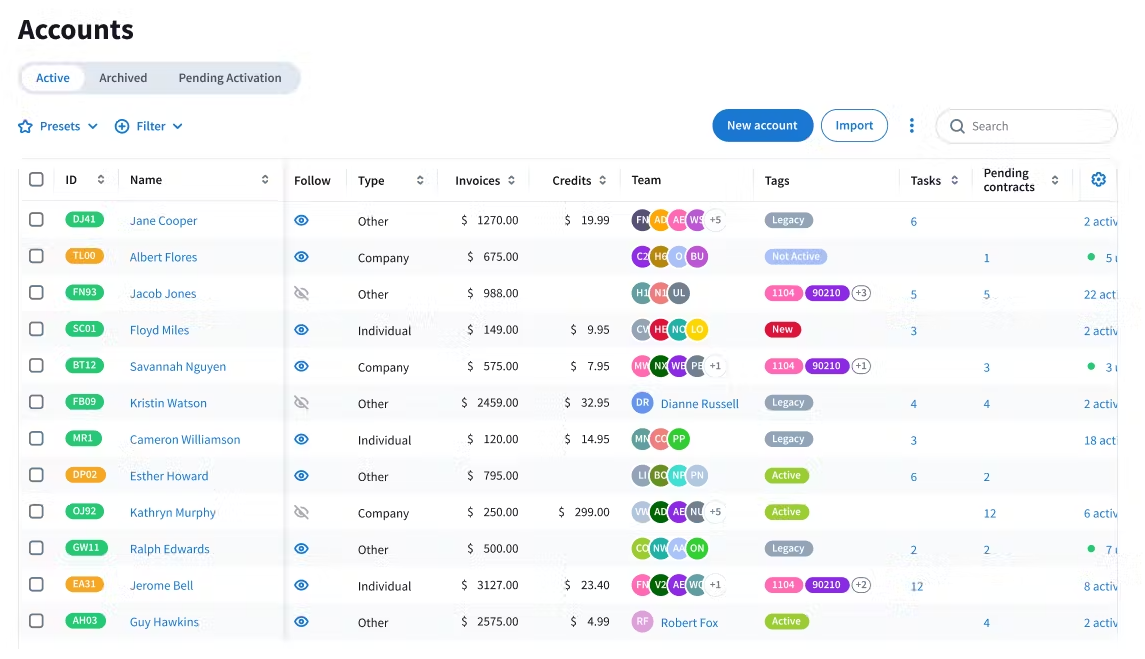Image resolution: width=1145 pixels, height=659 pixels.
Task: Switch to the Active tab
Action: tap(53, 78)
